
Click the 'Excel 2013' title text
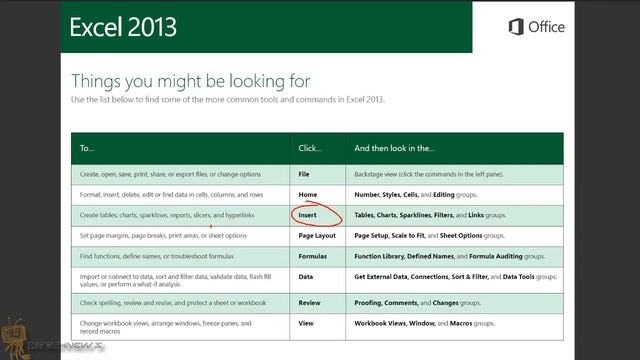123,27
